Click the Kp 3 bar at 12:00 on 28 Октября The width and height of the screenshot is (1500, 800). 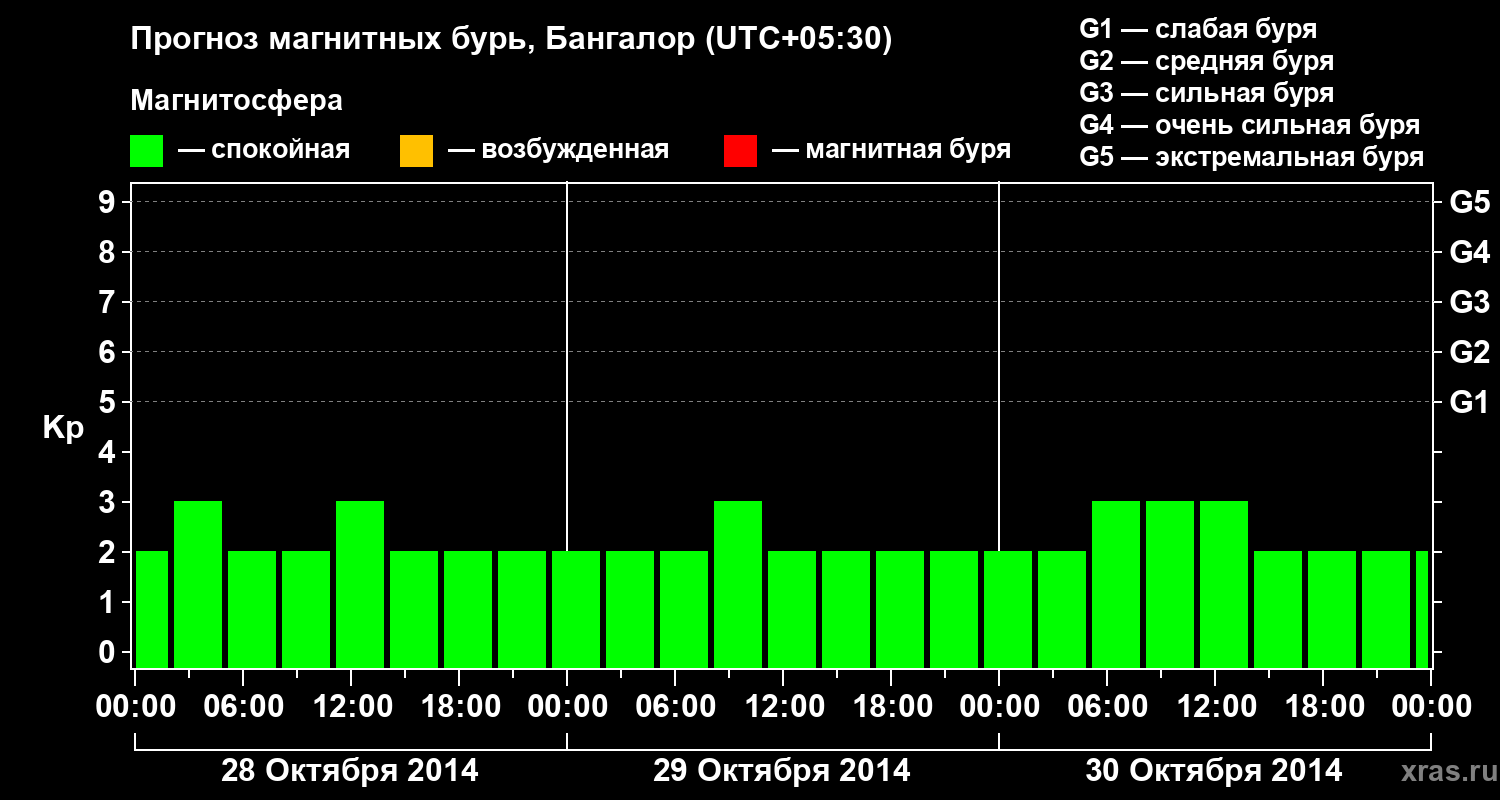[x=360, y=584]
